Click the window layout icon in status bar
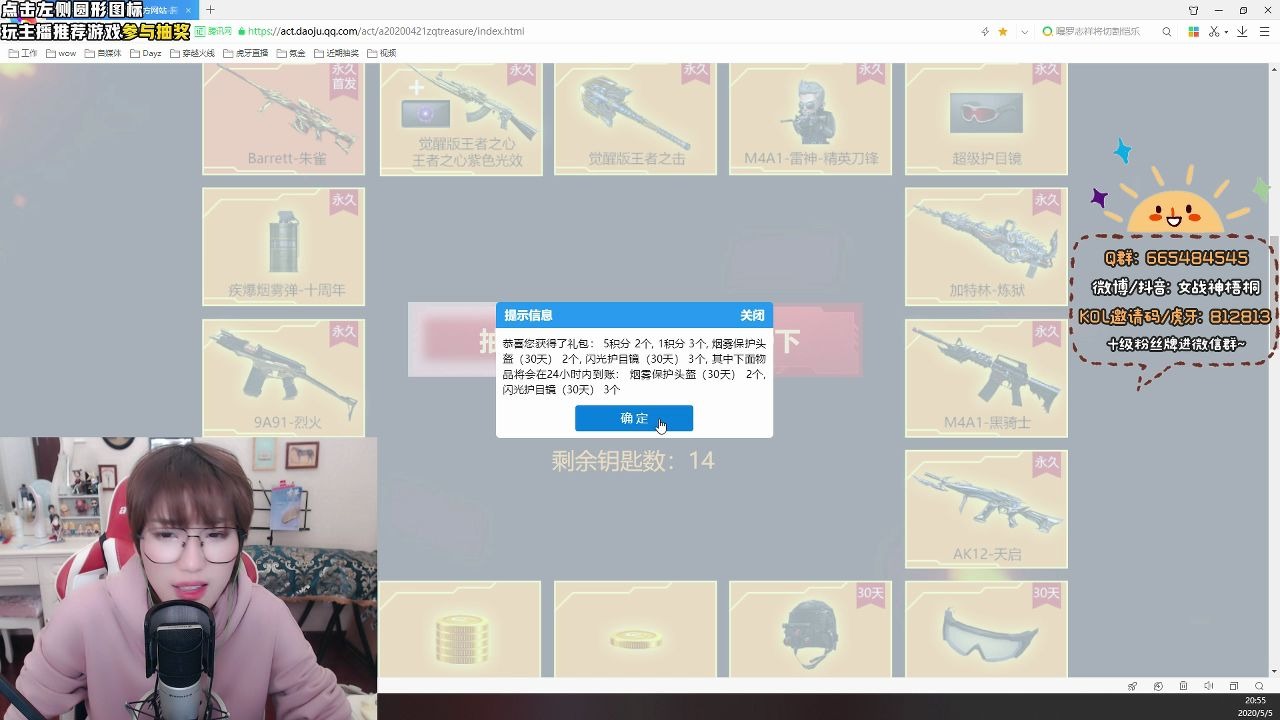The height and width of the screenshot is (720, 1280). click(x=1234, y=686)
